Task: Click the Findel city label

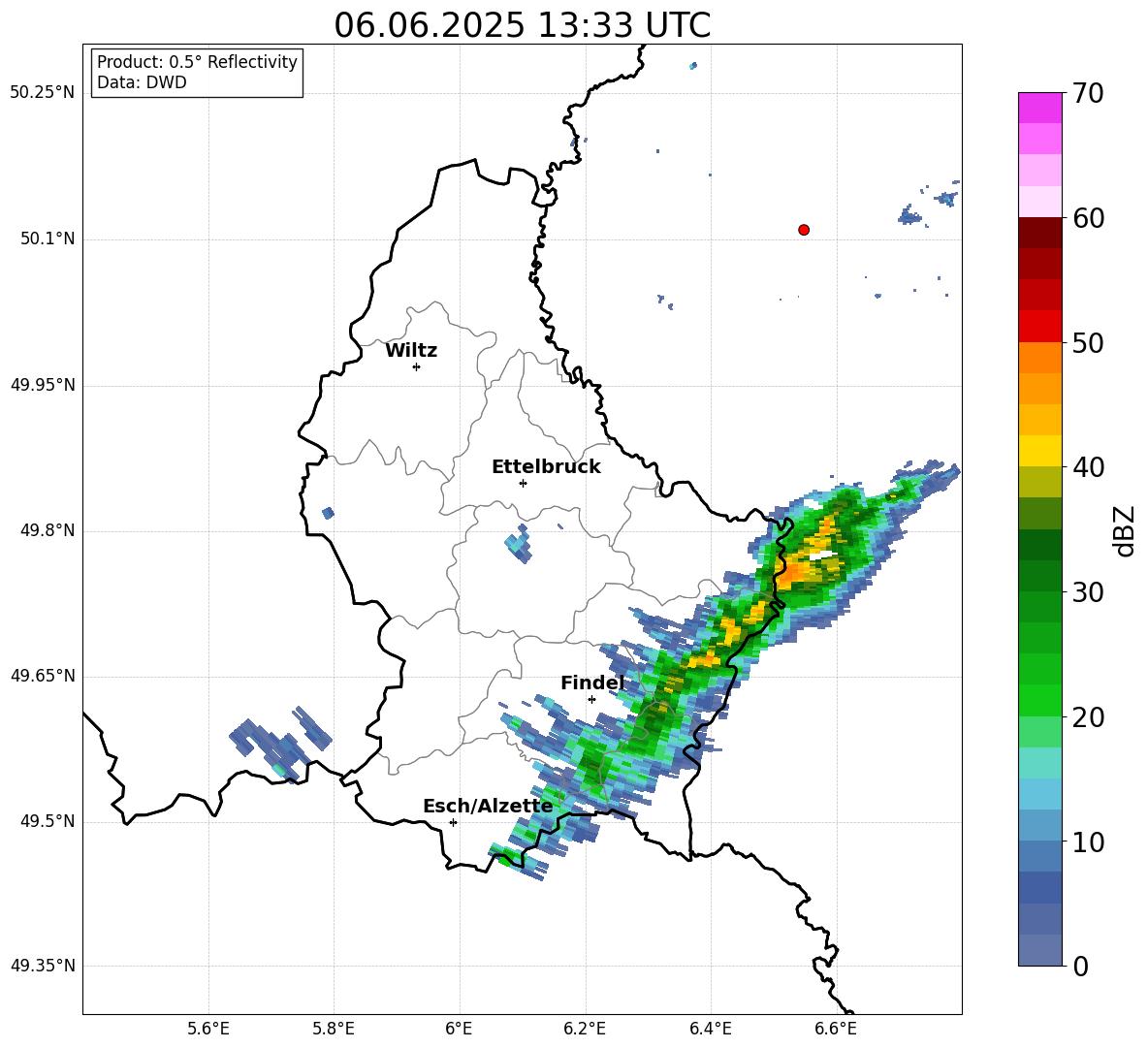Action: [592, 683]
